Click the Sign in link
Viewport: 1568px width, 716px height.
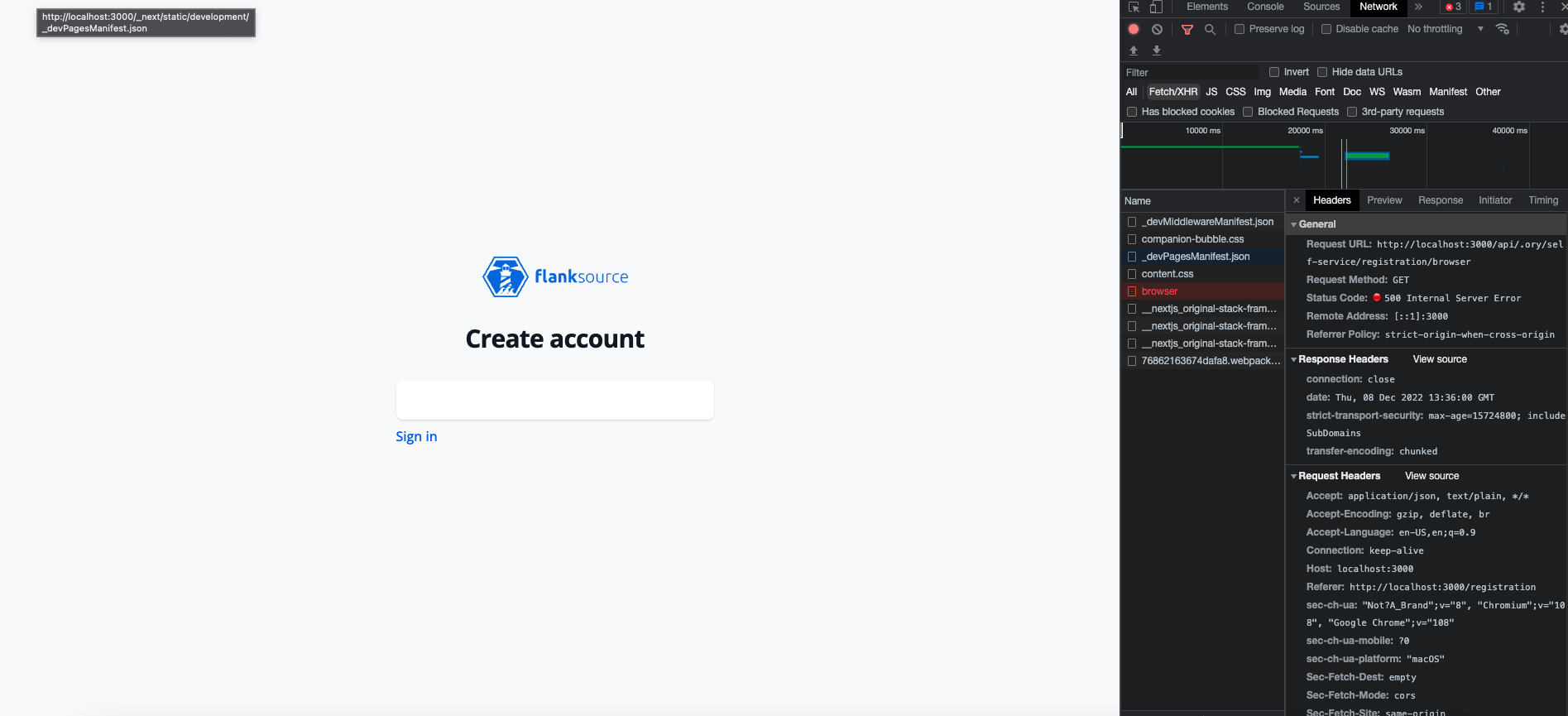click(416, 436)
